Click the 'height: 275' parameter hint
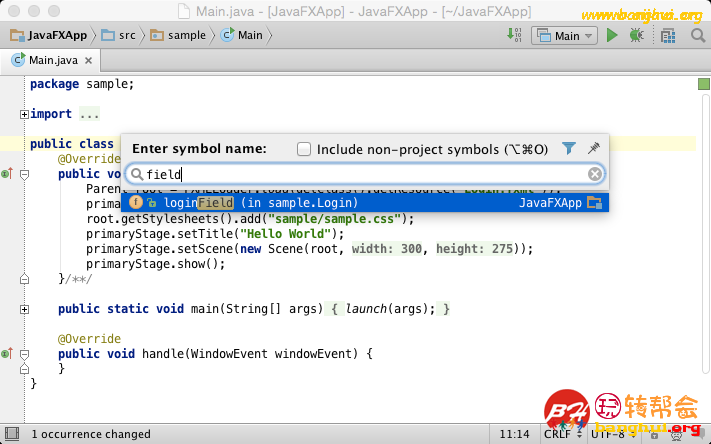Image resolution: width=711 pixels, height=444 pixels. pos(475,249)
